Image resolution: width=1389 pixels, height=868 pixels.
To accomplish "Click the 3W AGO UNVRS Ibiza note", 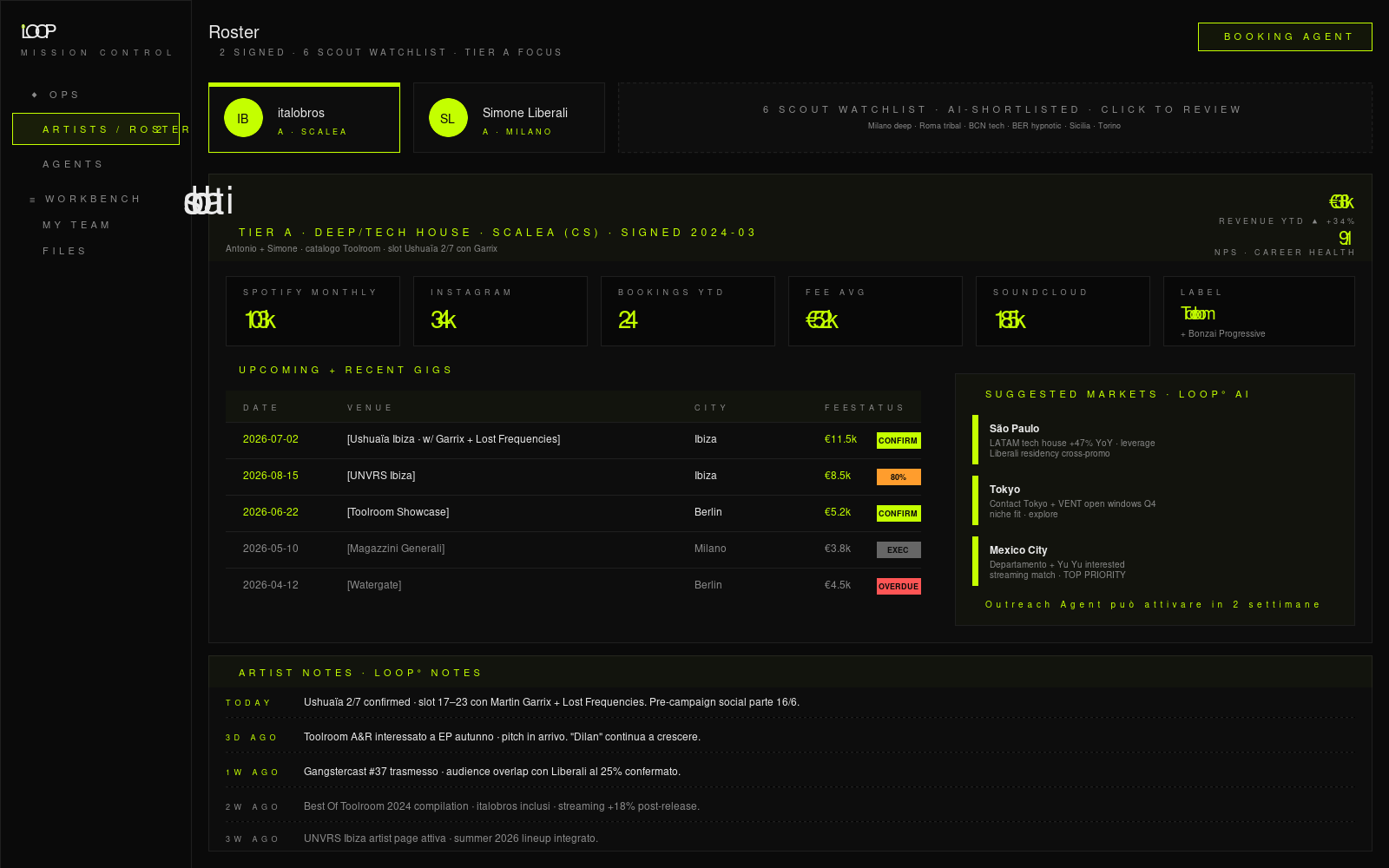I will (x=790, y=838).
